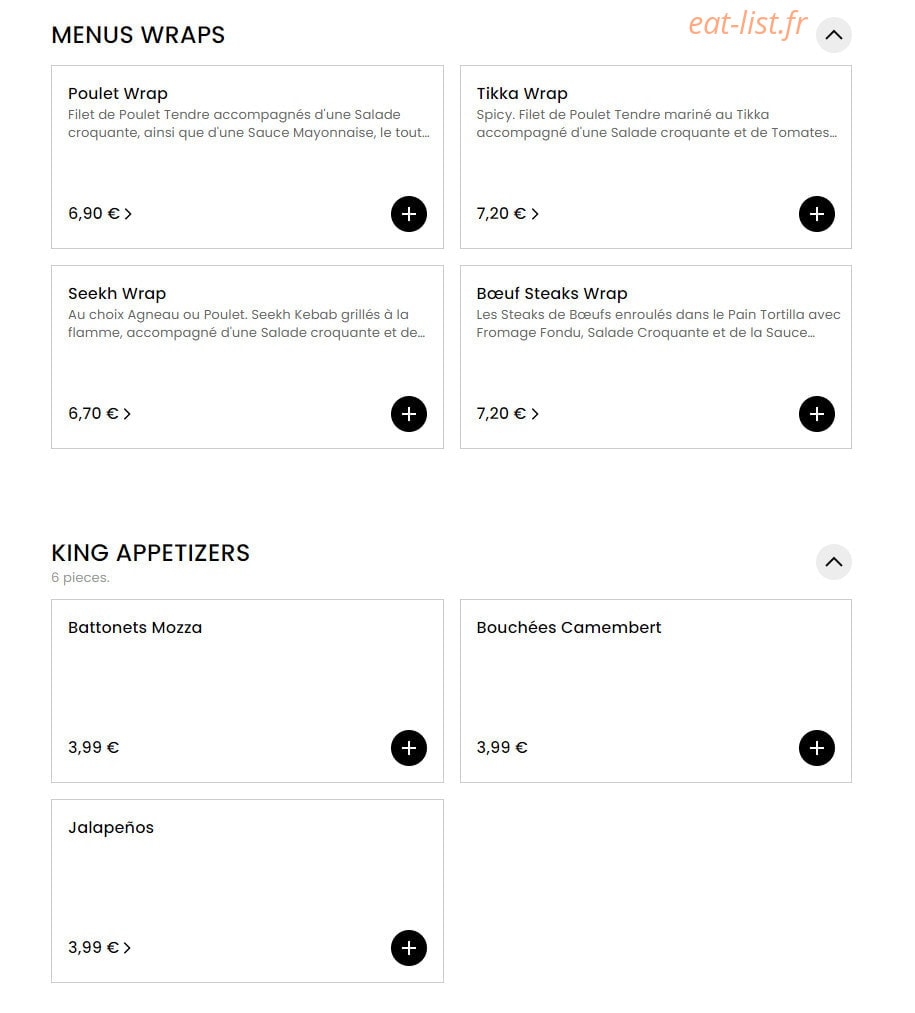Add Battonets Mozza with plus icon
The width and height of the screenshot is (915, 1013).
(408, 748)
